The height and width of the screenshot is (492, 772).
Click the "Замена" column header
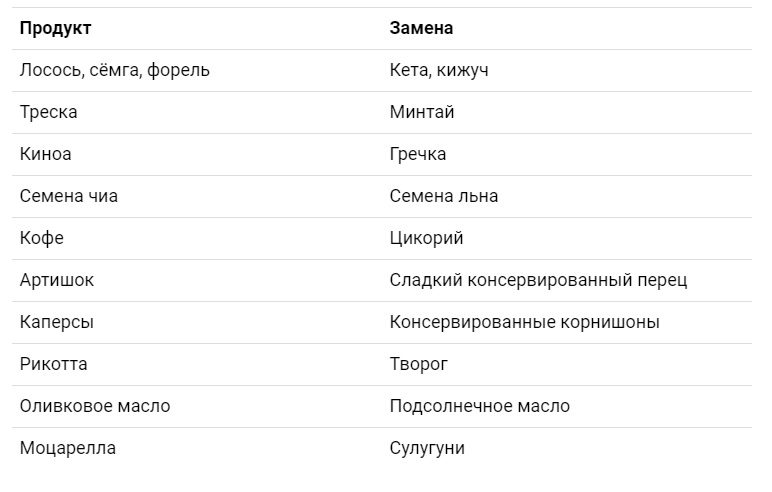click(421, 28)
